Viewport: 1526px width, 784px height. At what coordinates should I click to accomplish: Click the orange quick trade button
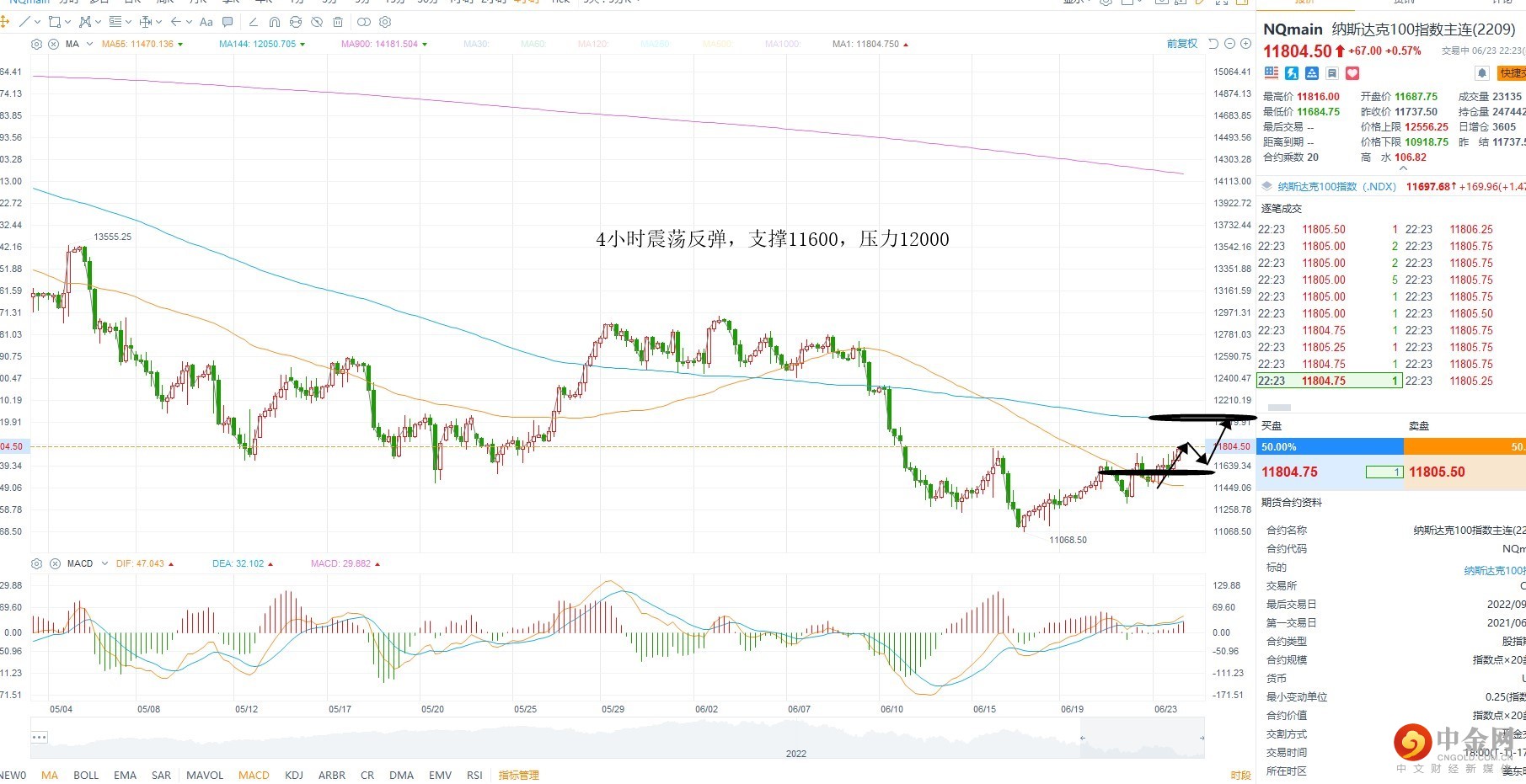1512,73
